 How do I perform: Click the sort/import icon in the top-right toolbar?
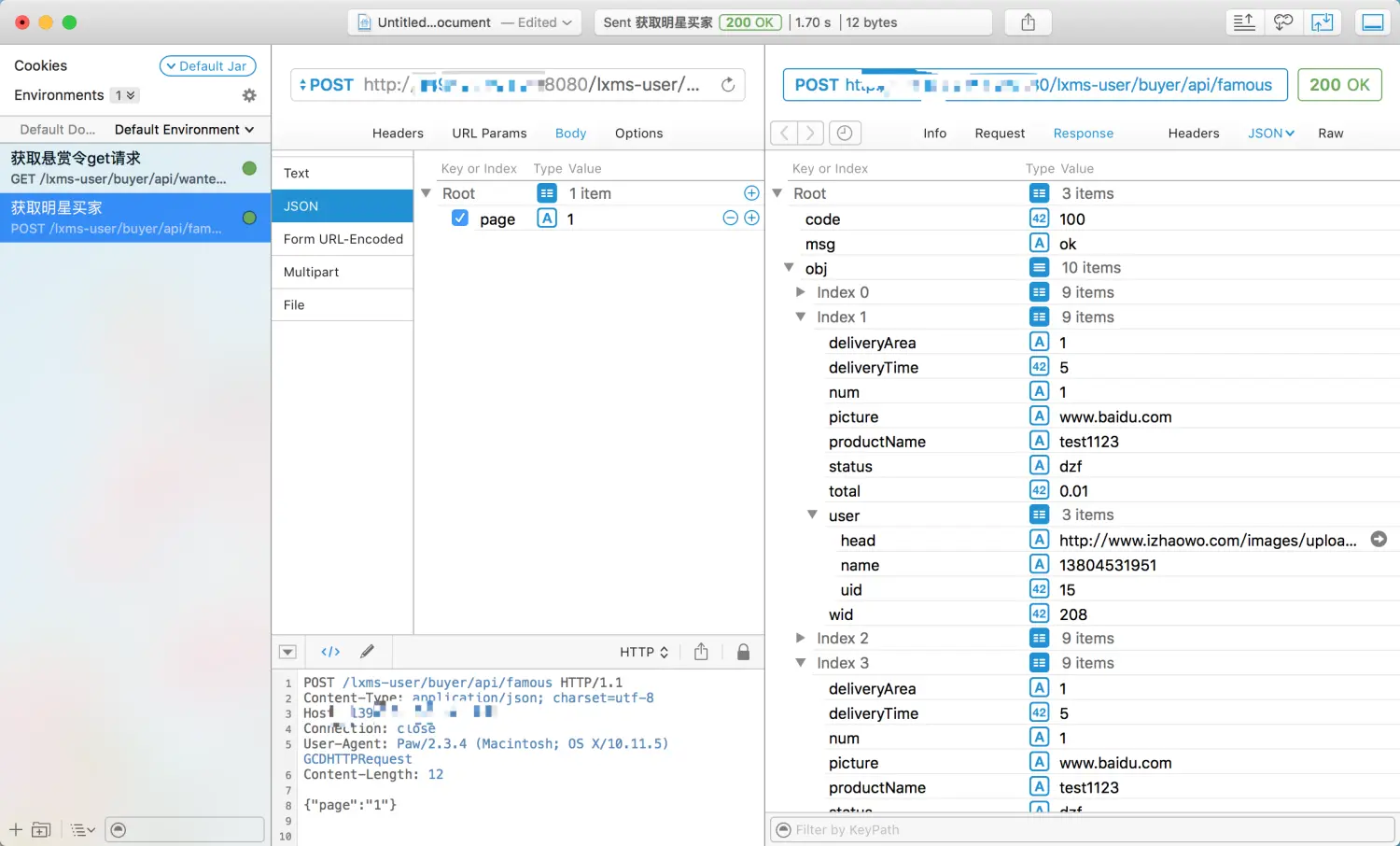click(1244, 22)
